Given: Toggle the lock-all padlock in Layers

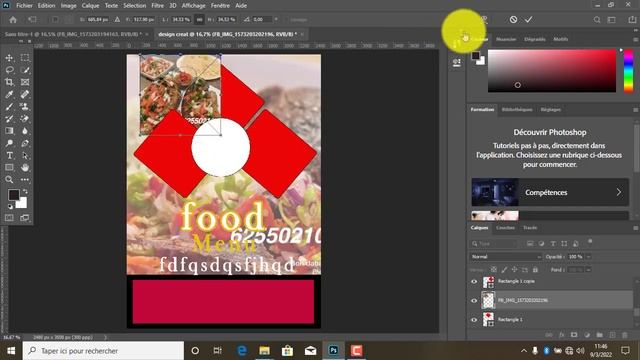Looking at the screenshot, I should 535,270.
